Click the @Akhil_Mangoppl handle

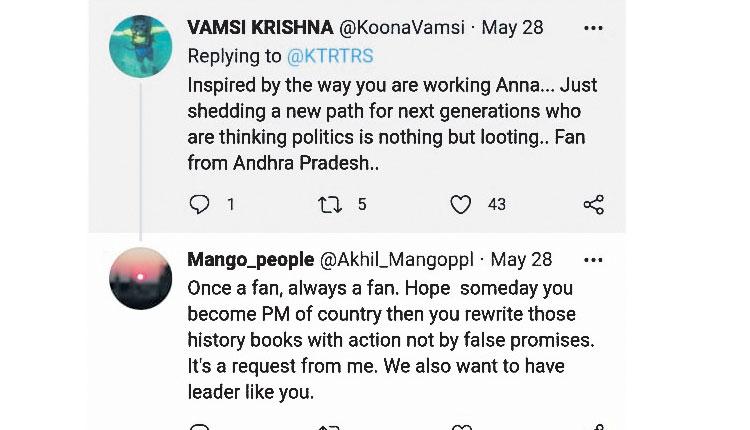[x=396, y=260]
